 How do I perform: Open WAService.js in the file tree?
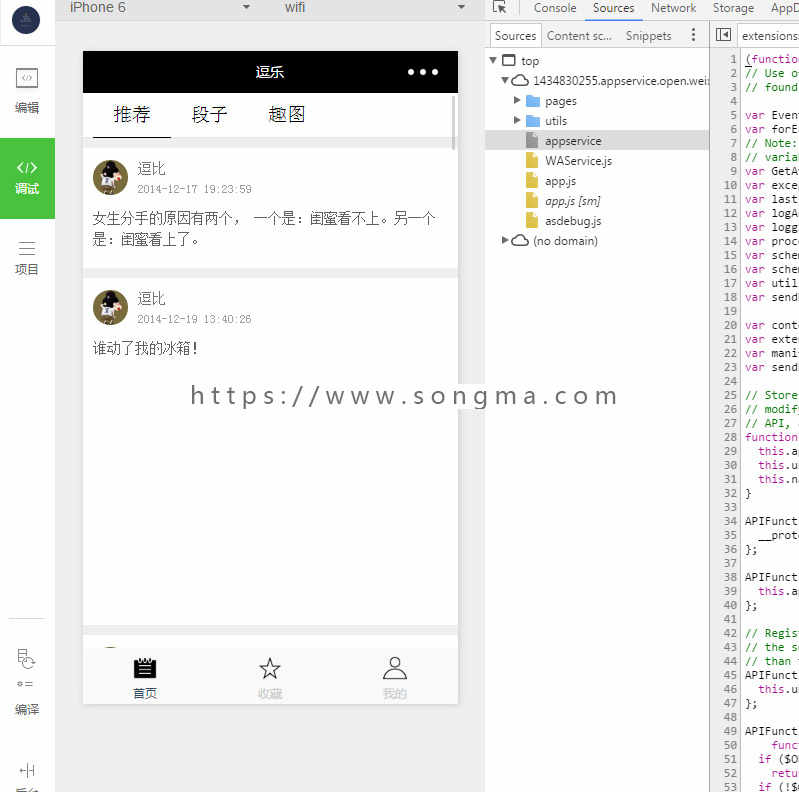[x=578, y=161]
